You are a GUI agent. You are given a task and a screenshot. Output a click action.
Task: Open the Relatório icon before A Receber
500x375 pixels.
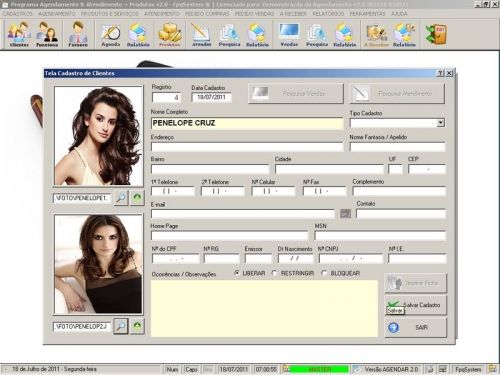345,34
